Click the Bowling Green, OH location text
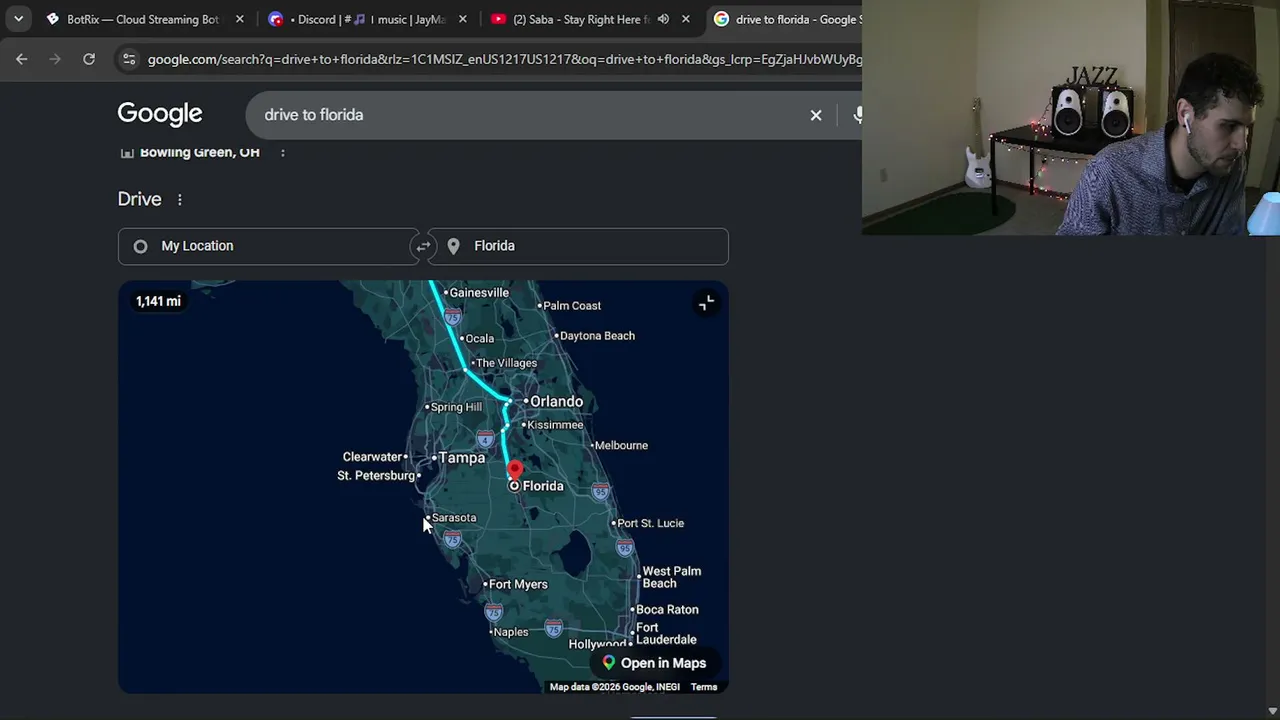 [x=200, y=152]
